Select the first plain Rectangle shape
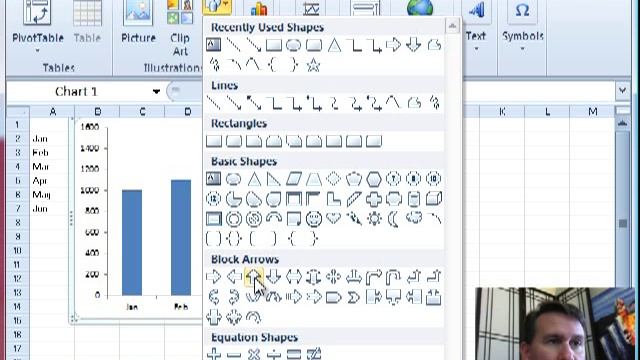The width and height of the screenshot is (640, 360). (214, 141)
